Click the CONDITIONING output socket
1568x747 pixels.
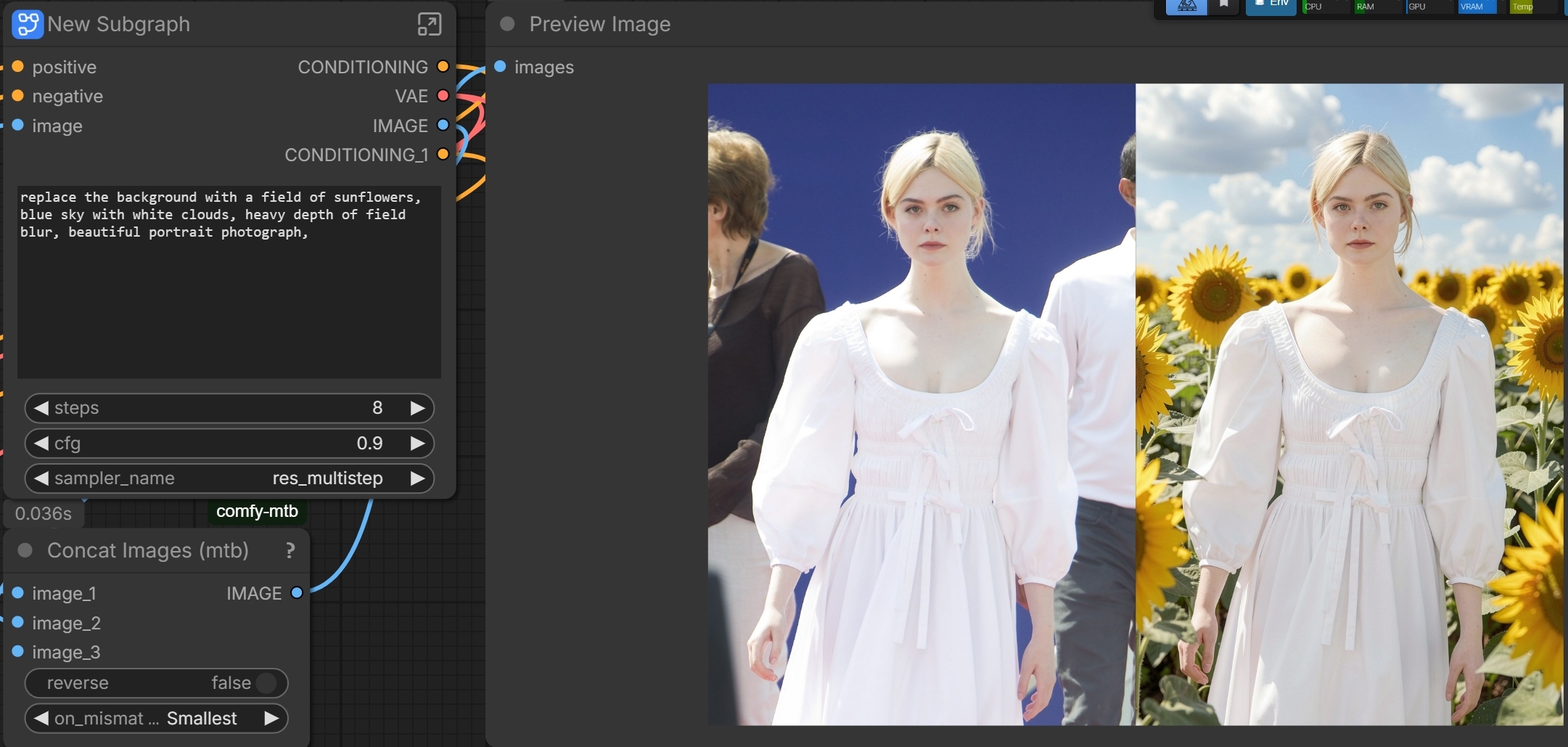click(x=443, y=67)
